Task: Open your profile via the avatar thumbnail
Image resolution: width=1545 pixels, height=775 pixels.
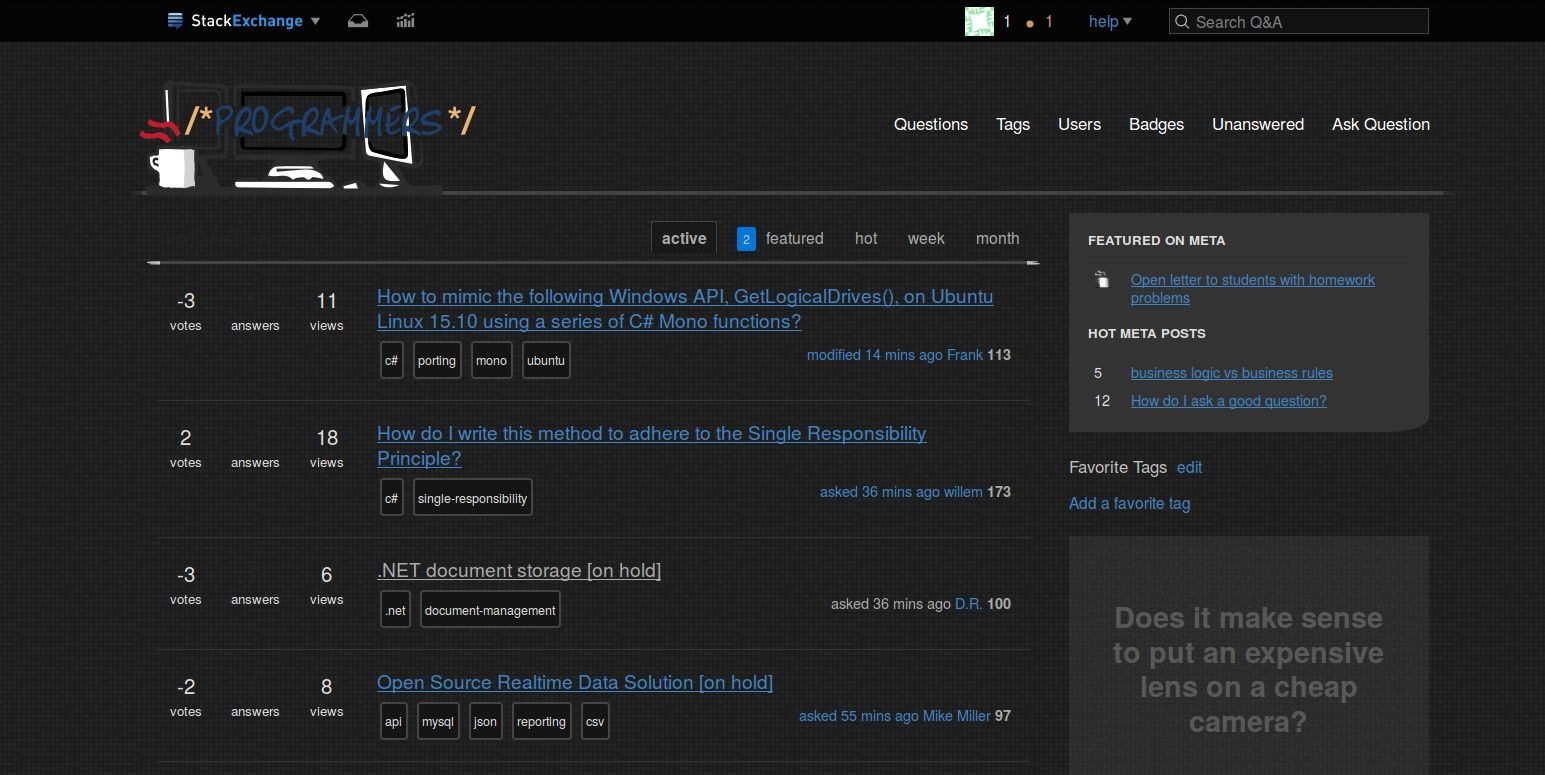Action: pyautogui.click(x=980, y=20)
